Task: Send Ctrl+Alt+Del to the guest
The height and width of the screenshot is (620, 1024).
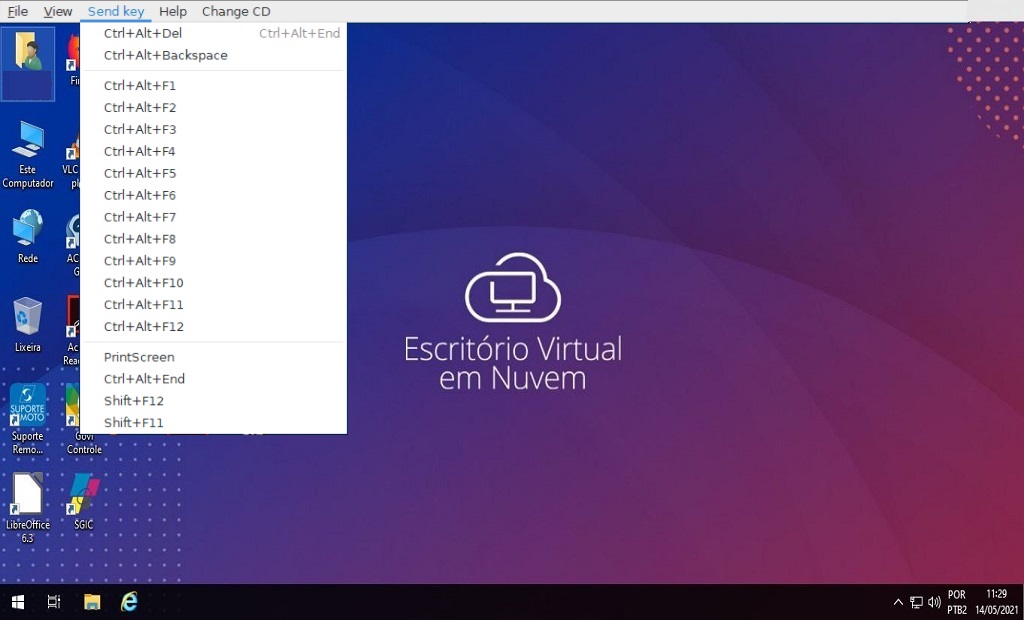Action: pos(143,33)
